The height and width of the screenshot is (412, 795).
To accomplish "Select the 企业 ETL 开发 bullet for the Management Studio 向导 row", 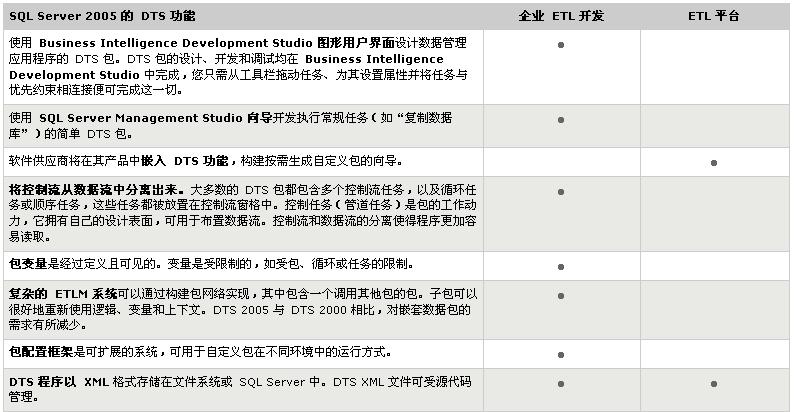I will (x=561, y=120).
